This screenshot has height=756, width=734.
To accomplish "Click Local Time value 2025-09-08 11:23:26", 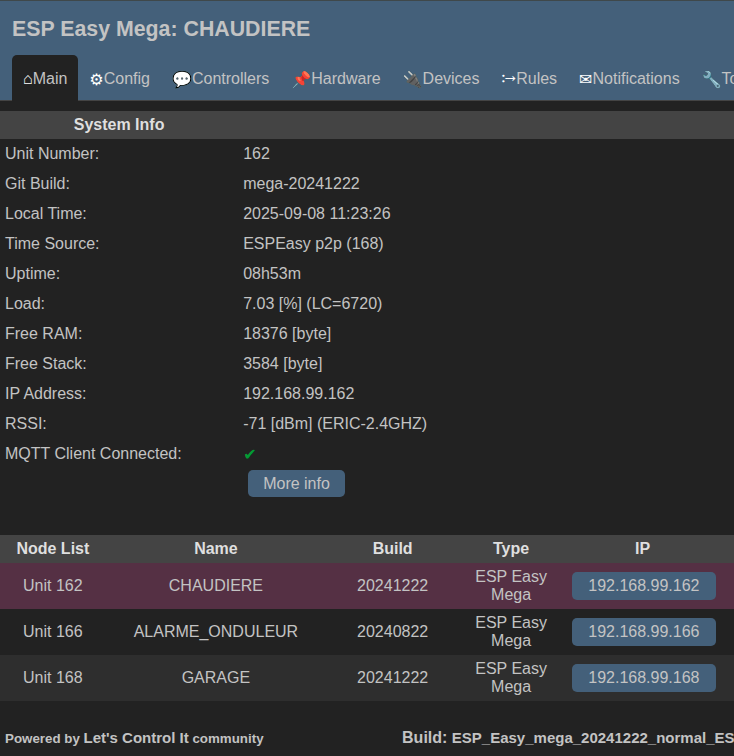I will click(x=317, y=214).
